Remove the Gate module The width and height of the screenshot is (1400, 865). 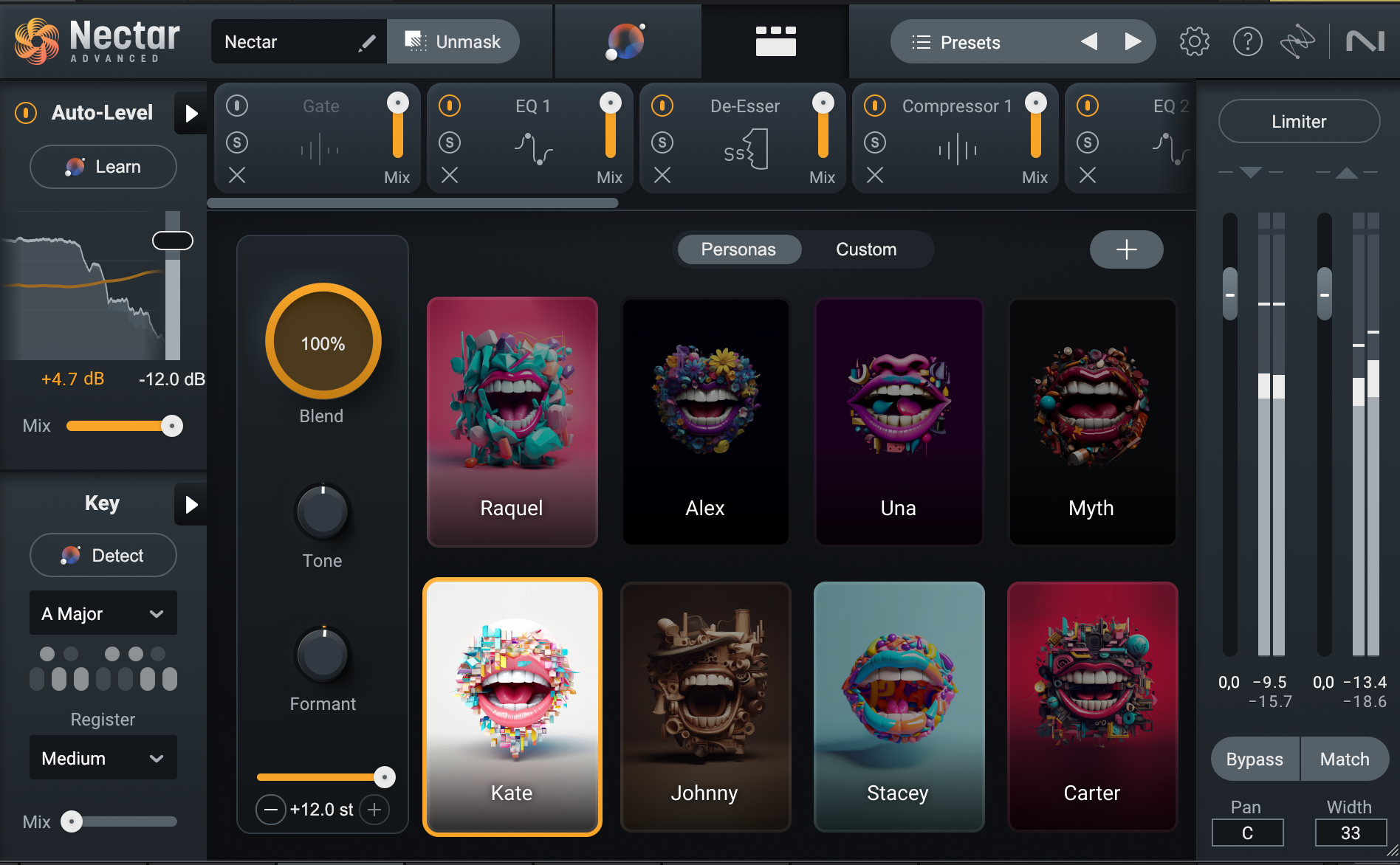point(237,175)
